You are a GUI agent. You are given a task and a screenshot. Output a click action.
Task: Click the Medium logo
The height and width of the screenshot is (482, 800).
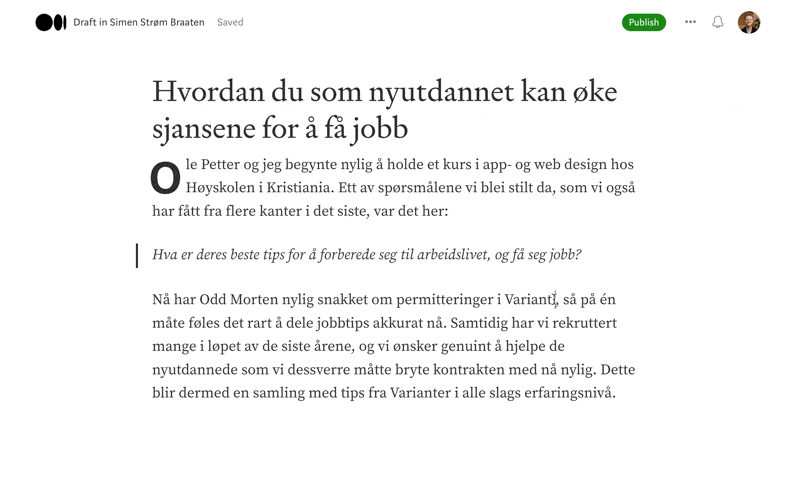coord(50,22)
